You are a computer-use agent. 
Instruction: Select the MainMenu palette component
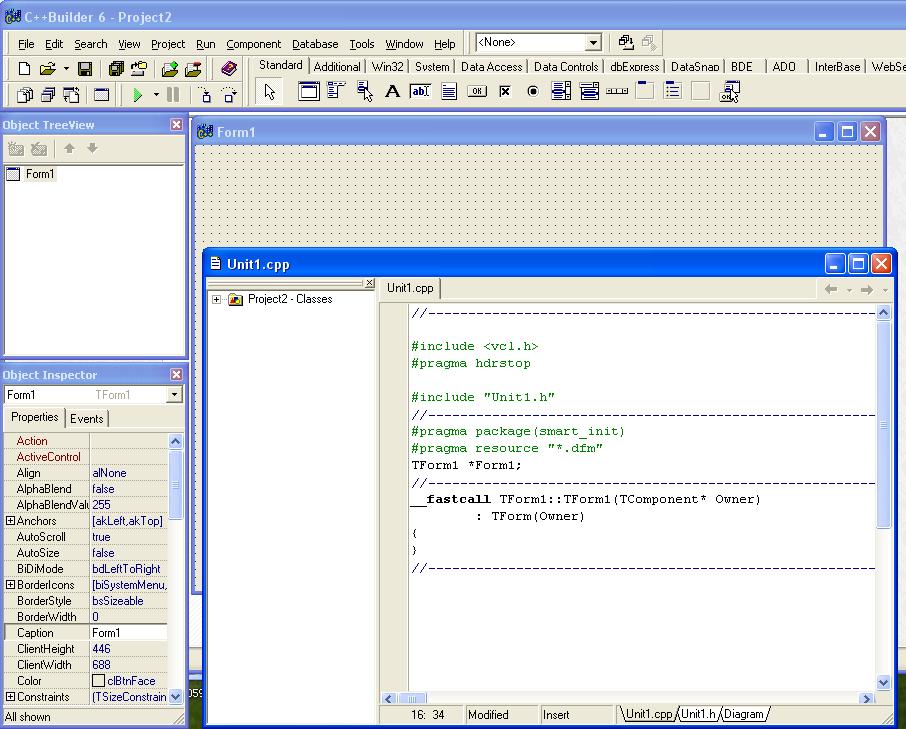[x=336, y=91]
